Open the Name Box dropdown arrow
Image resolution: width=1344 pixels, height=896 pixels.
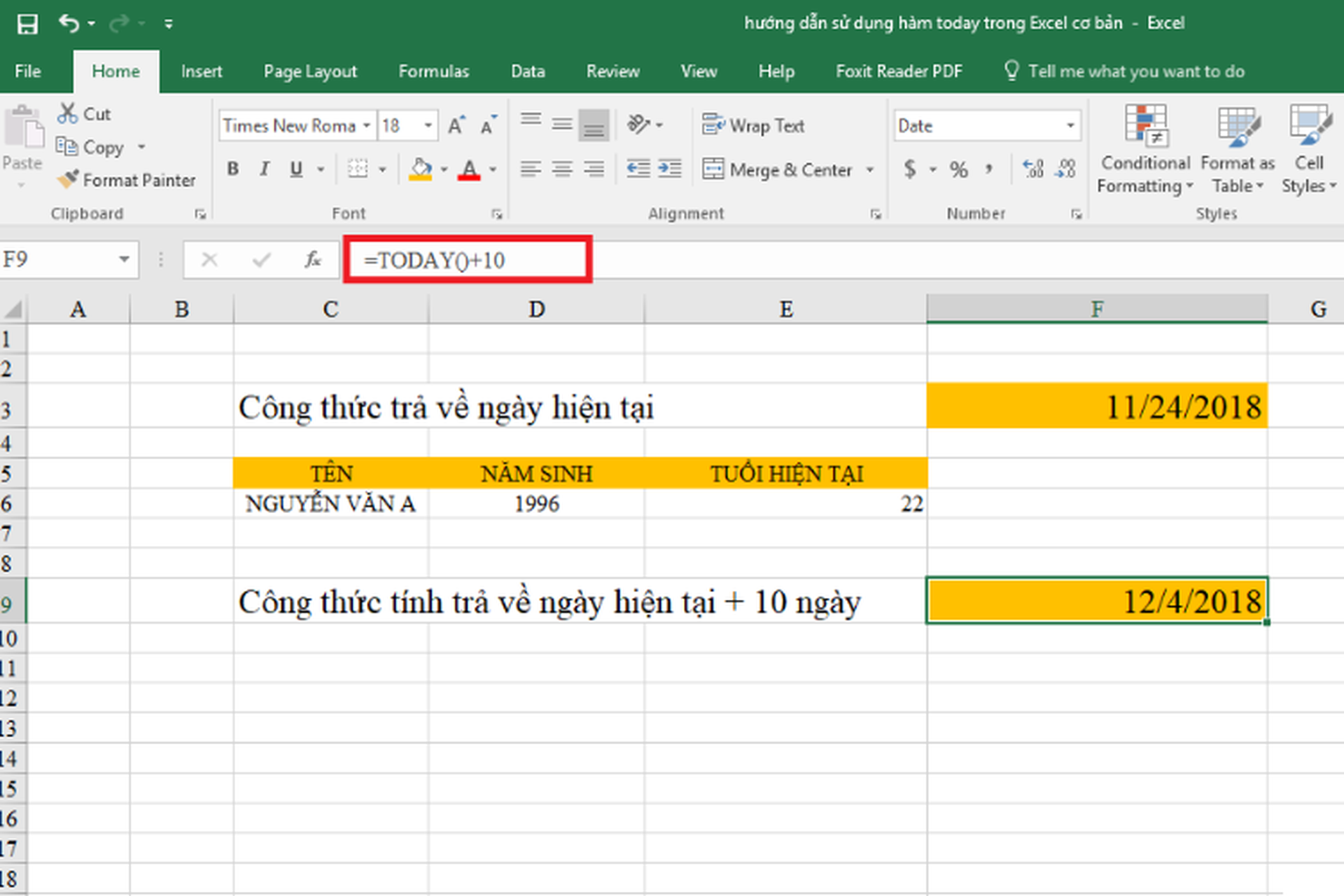[x=124, y=260]
